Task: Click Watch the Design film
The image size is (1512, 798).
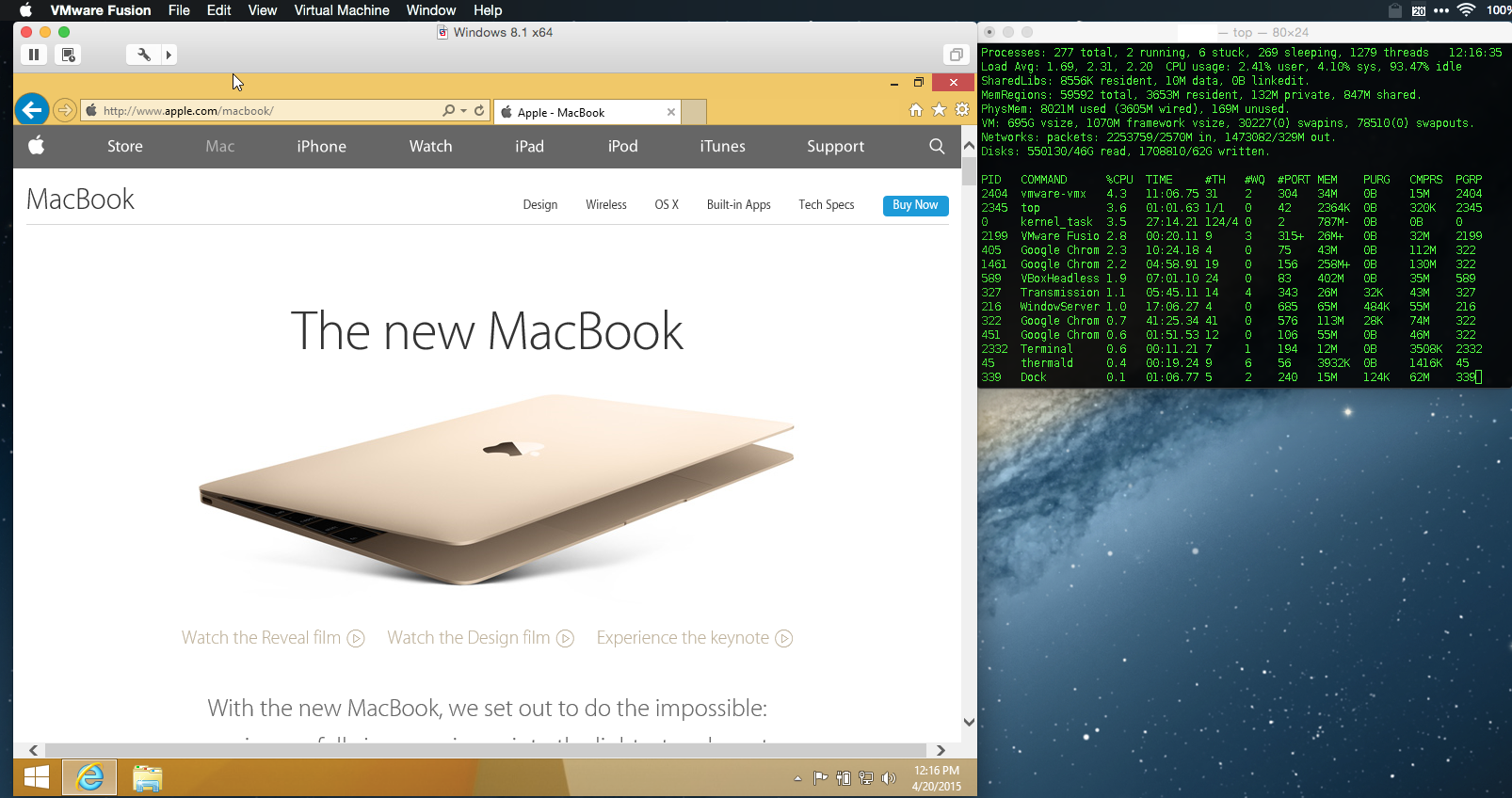Action: click(x=480, y=638)
